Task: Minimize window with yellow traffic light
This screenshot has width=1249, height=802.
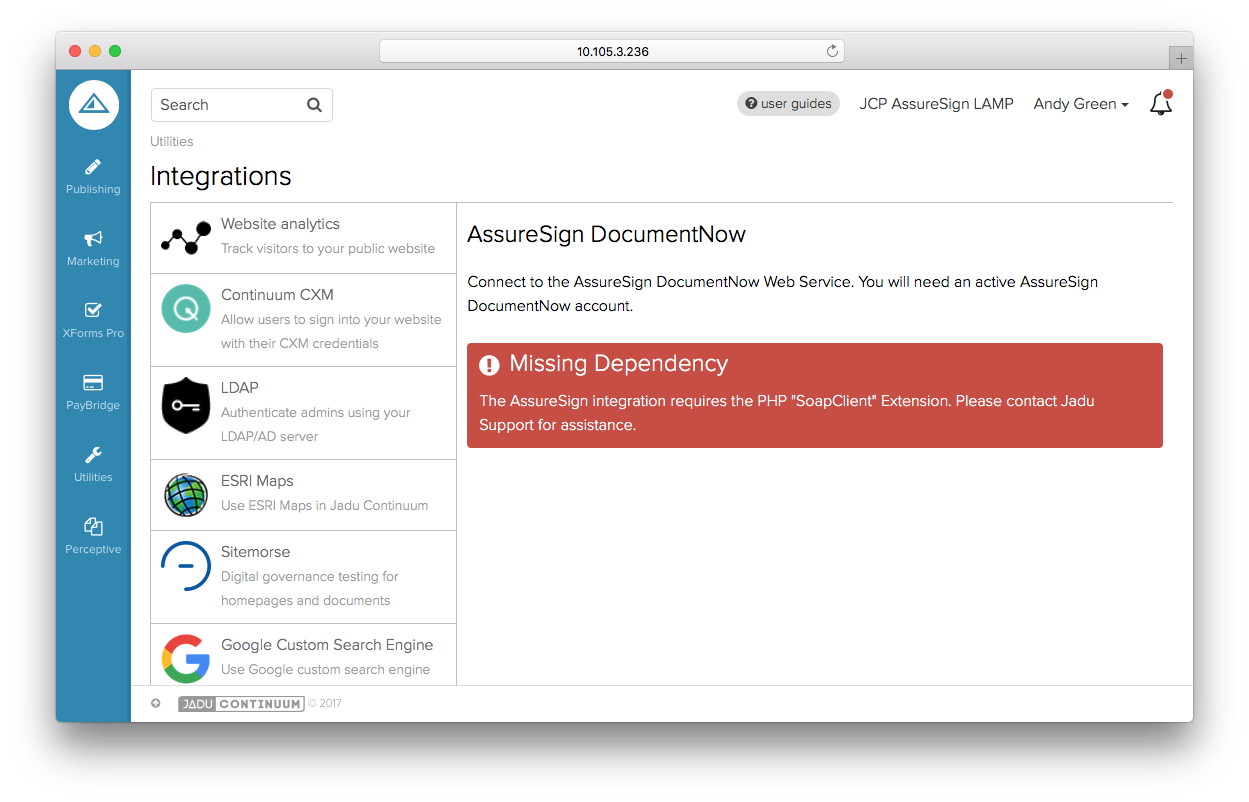Action: [95, 51]
